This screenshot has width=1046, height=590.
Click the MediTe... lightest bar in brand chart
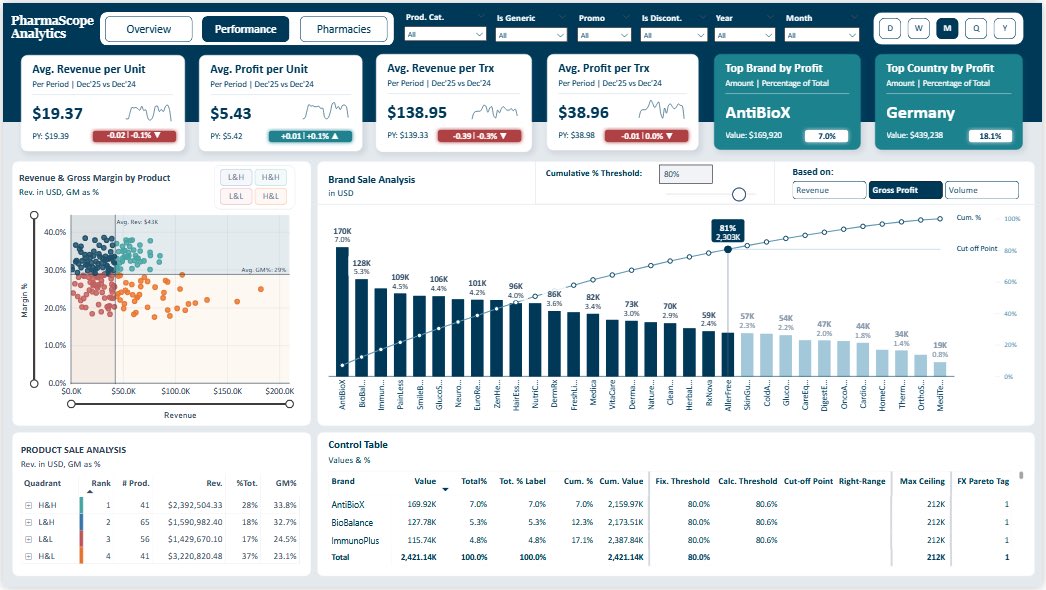(x=940, y=370)
